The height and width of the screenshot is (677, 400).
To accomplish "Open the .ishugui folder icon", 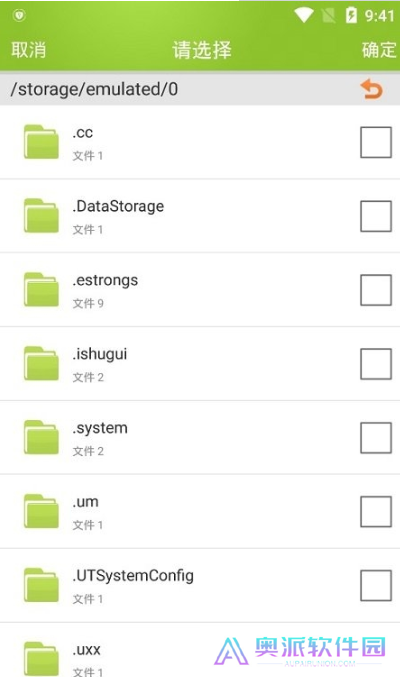I will click(41, 364).
